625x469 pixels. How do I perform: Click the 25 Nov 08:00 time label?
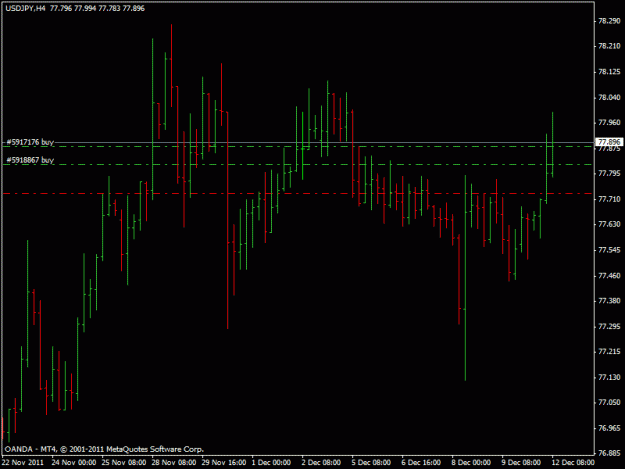coord(124,462)
